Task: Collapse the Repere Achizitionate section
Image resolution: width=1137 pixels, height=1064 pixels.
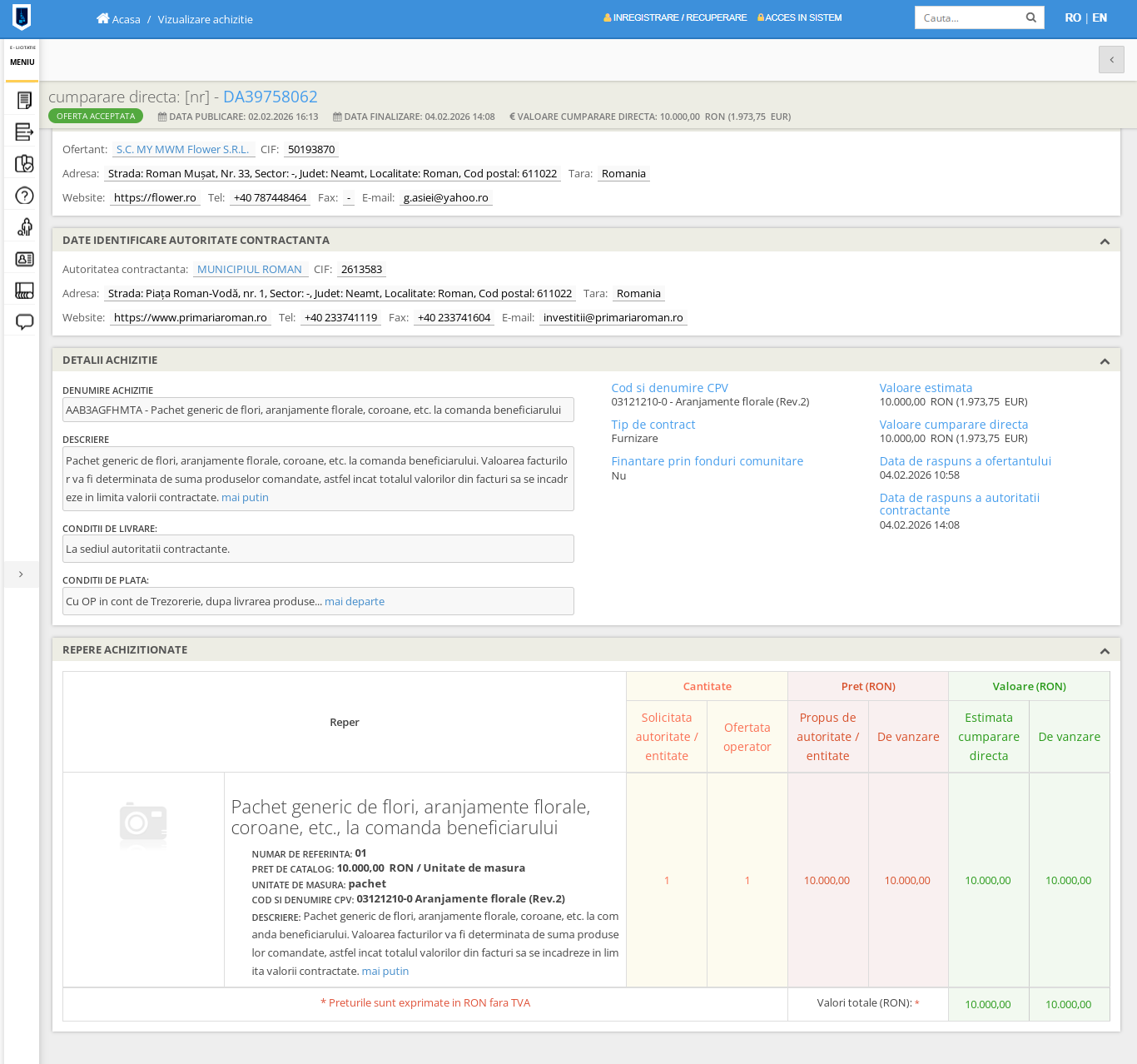Action: 1105,651
